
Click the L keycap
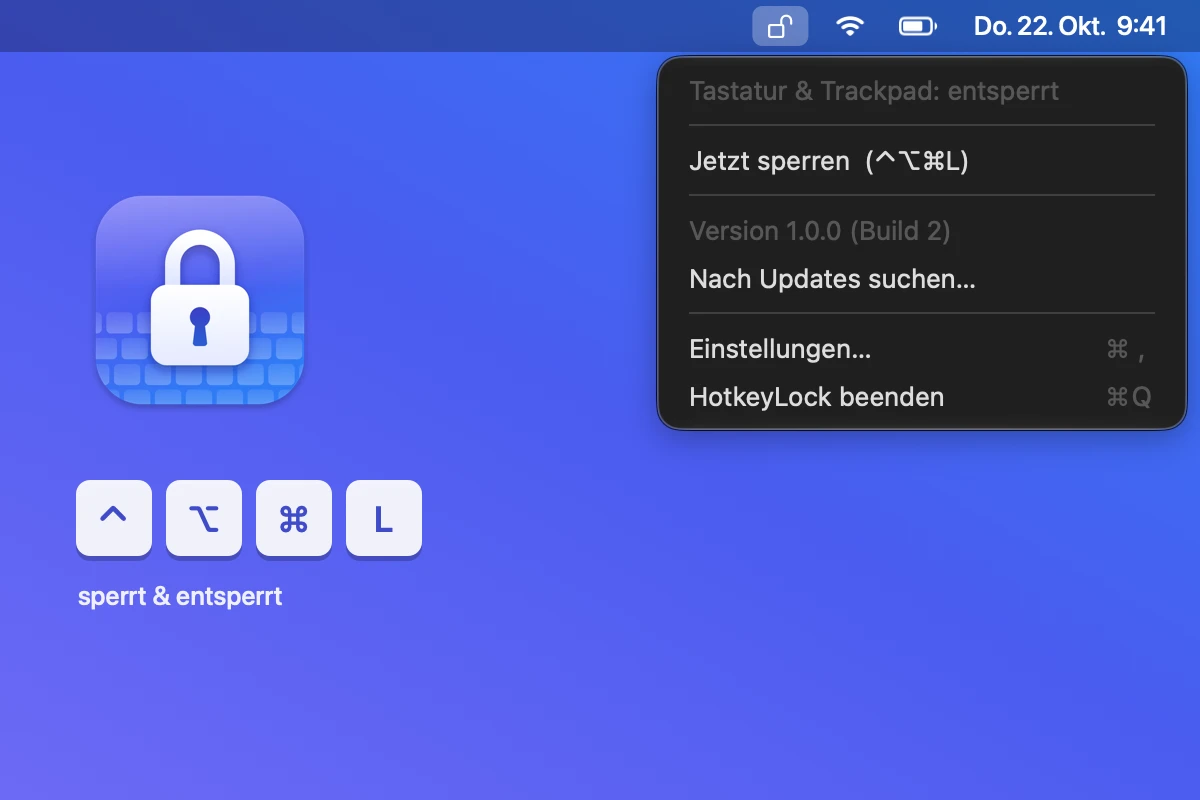tap(384, 518)
